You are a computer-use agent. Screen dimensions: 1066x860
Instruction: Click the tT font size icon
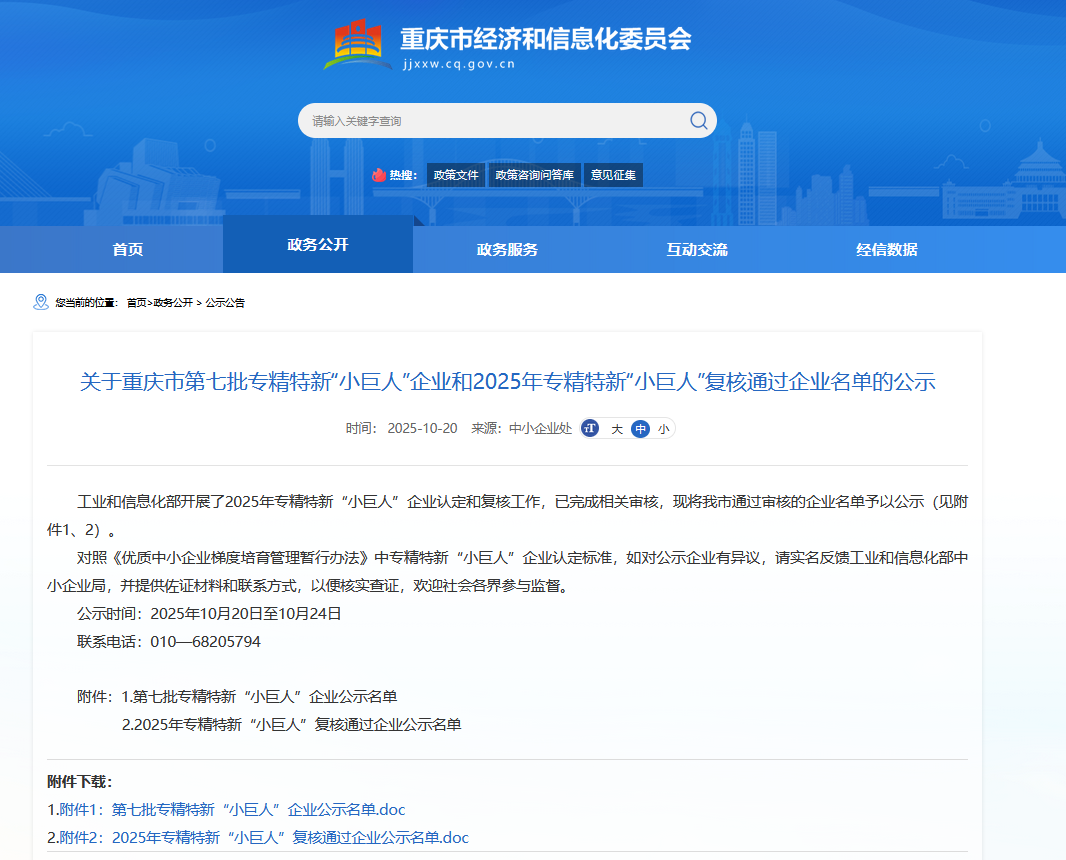590,428
